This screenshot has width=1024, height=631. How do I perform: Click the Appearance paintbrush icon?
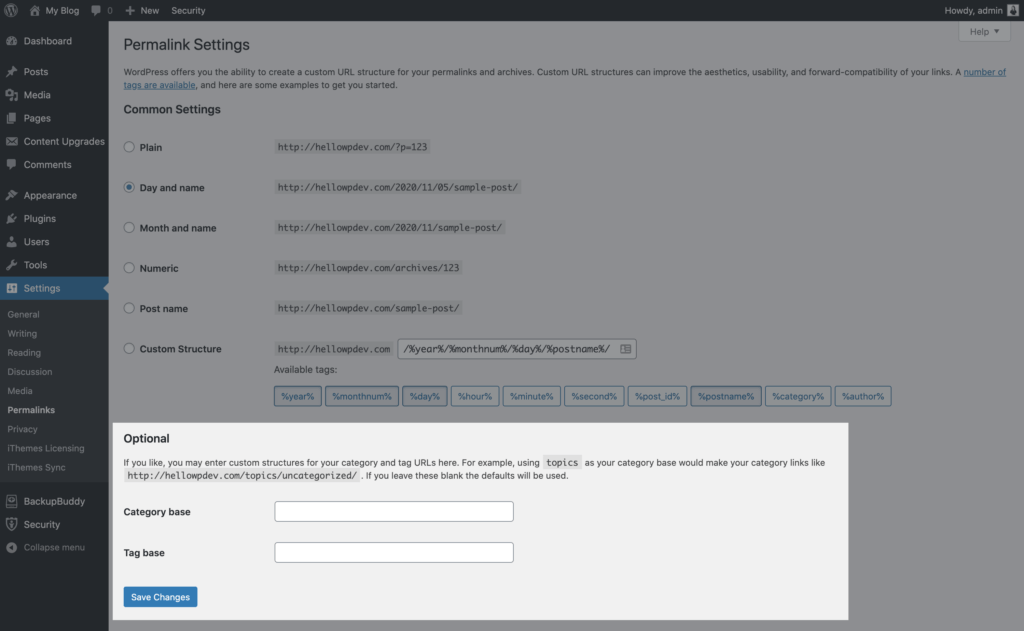[x=12, y=195]
